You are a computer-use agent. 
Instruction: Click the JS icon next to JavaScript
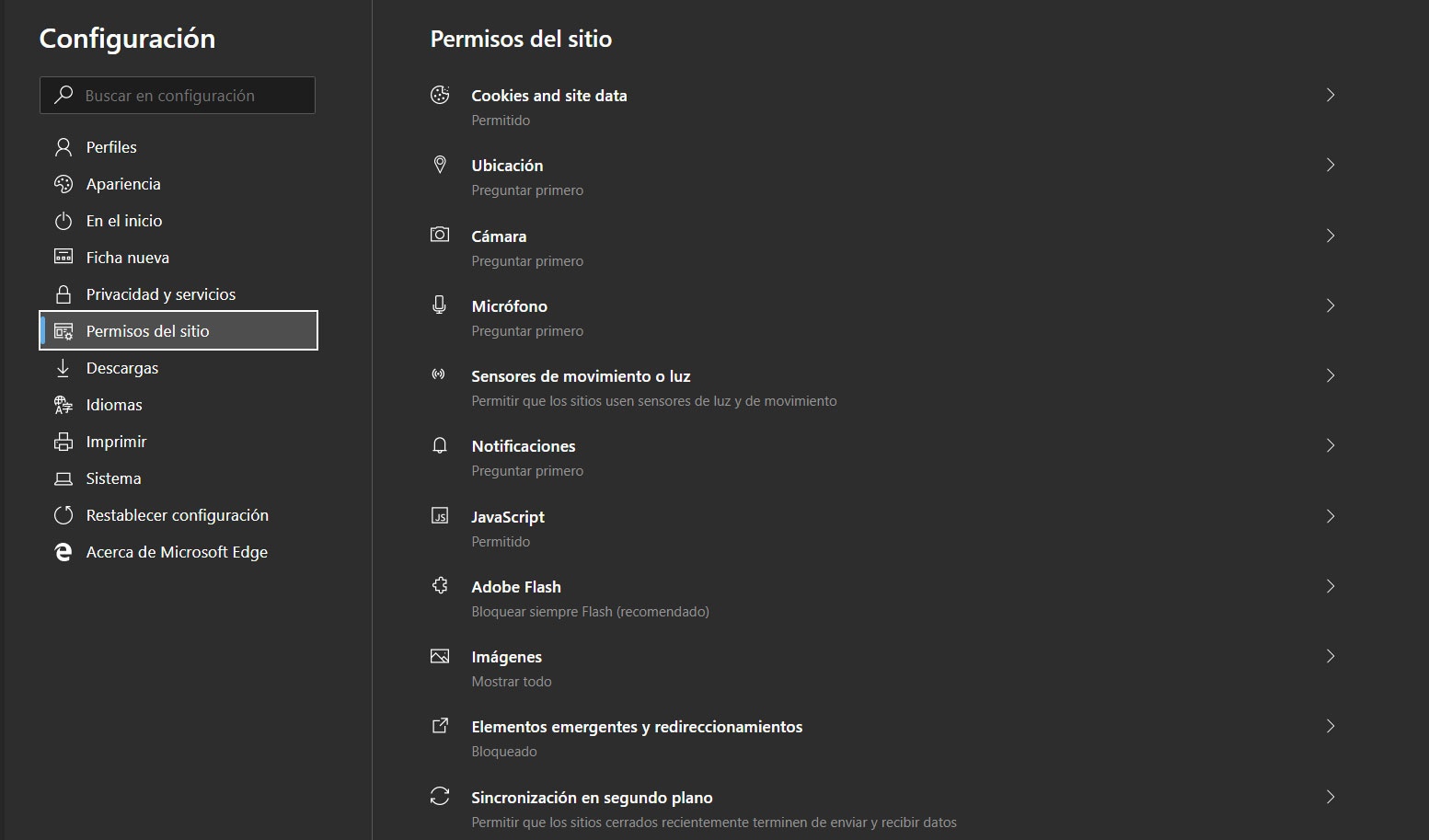click(440, 516)
